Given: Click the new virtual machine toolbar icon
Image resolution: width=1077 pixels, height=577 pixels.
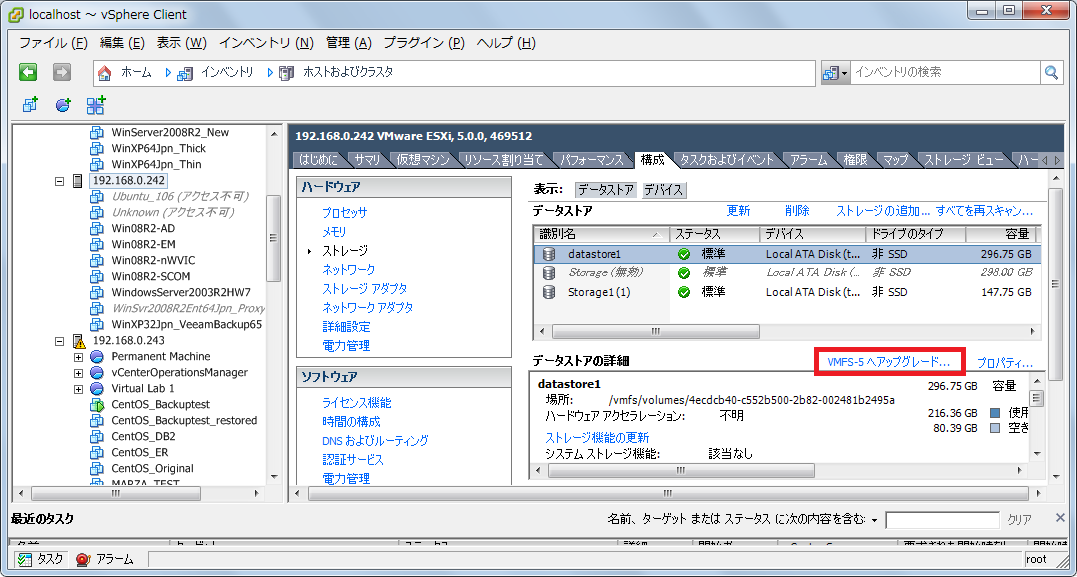Looking at the screenshot, I should tap(31, 105).
